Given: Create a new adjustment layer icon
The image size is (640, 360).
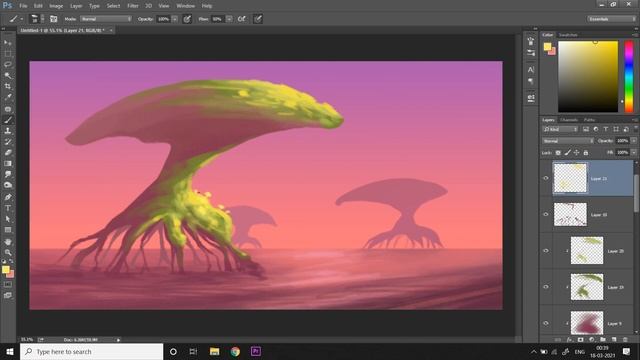Looking at the screenshot, I should [x=591, y=340].
